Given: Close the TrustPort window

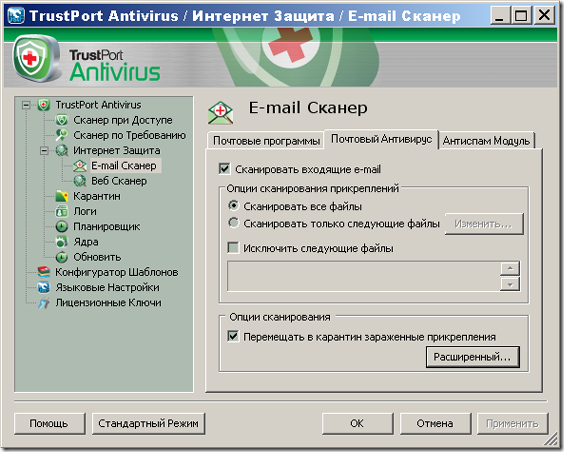Looking at the screenshot, I should point(544,15).
